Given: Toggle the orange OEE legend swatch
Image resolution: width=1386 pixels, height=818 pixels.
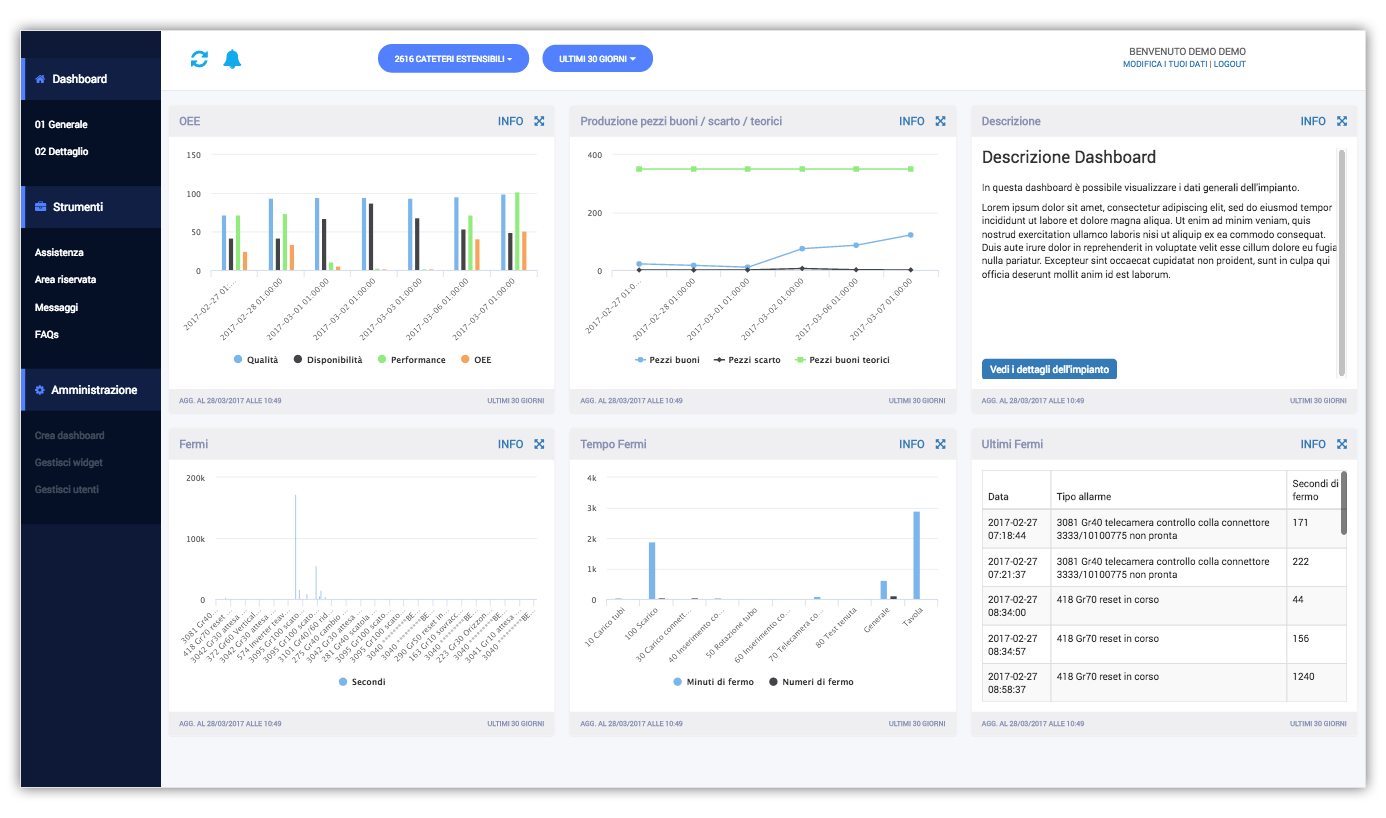Looking at the screenshot, I should click(465, 360).
